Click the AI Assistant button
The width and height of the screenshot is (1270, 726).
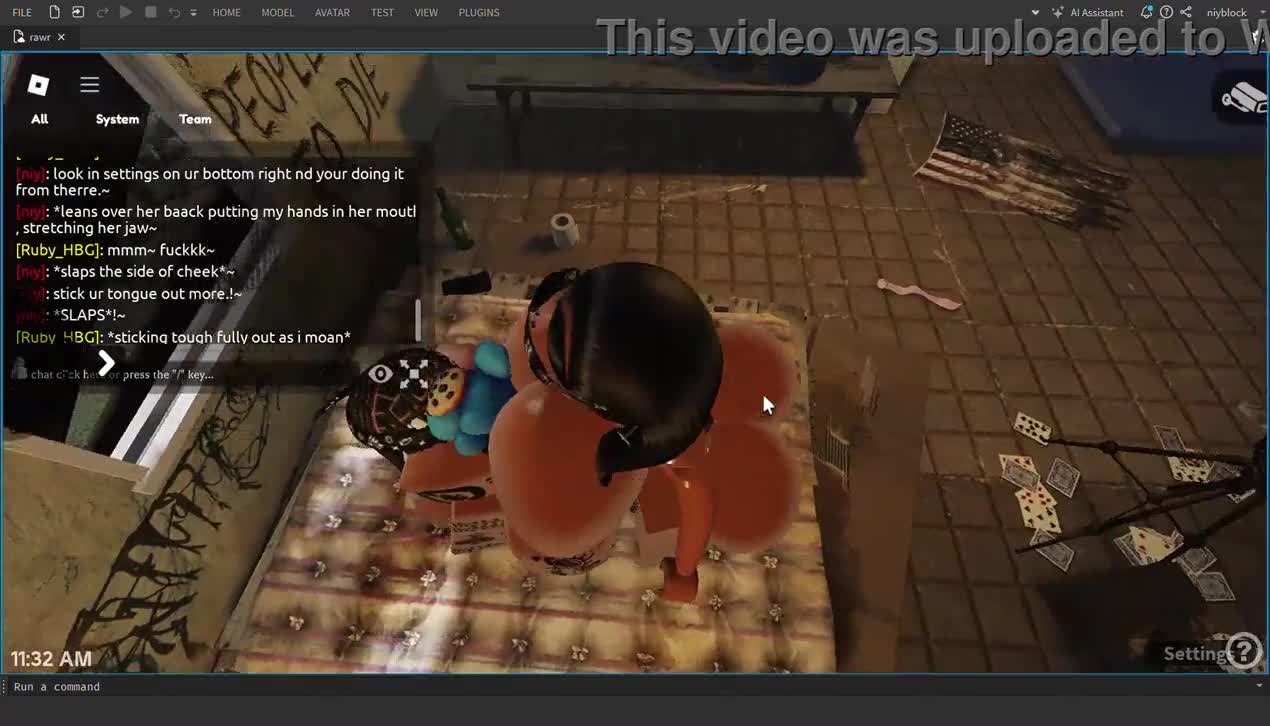1088,12
